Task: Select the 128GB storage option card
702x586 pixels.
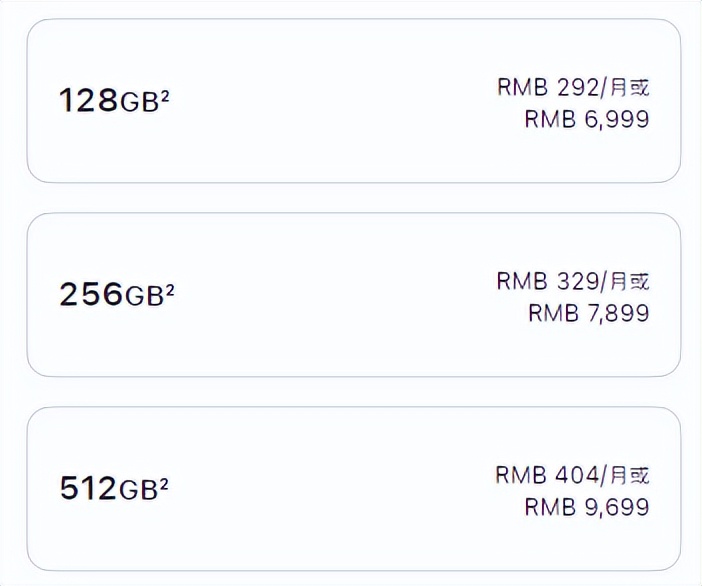Action: (353, 101)
